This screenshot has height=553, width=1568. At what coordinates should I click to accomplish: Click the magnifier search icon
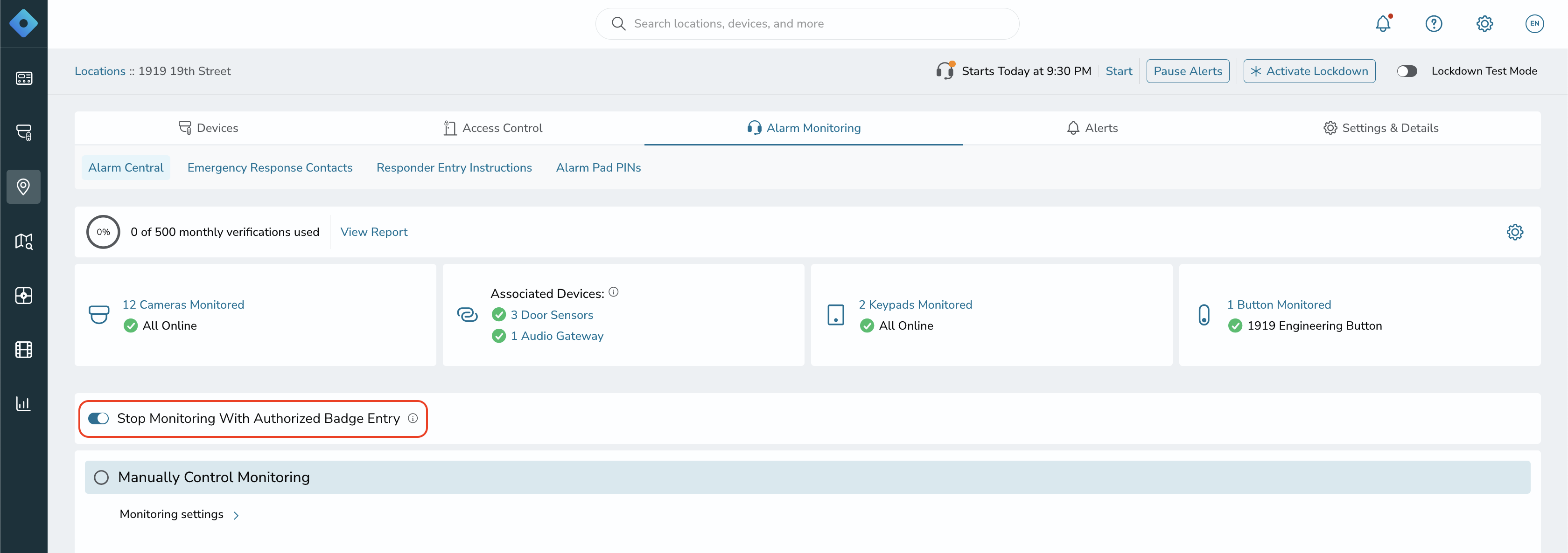[618, 24]
